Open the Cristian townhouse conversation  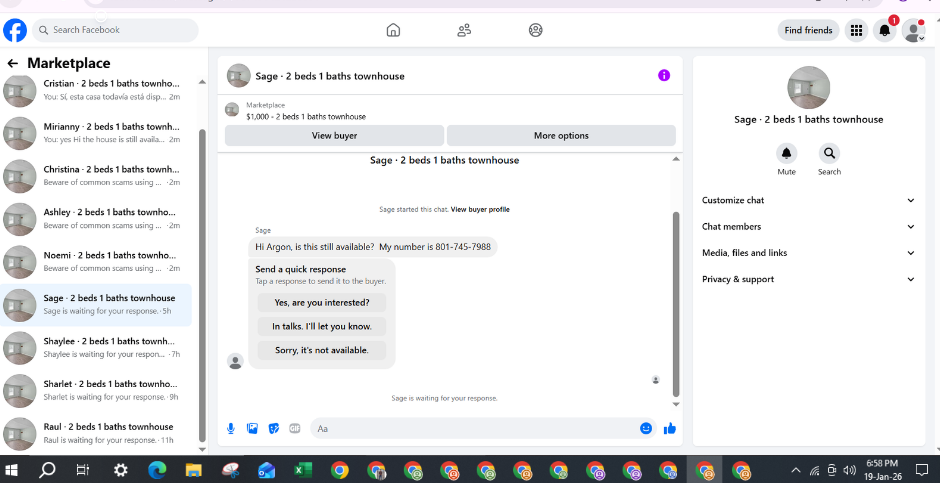(98, 90)
